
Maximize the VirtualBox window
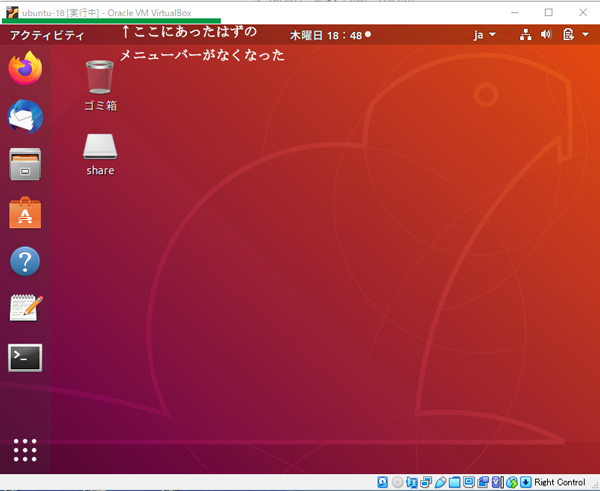(548, 12)
